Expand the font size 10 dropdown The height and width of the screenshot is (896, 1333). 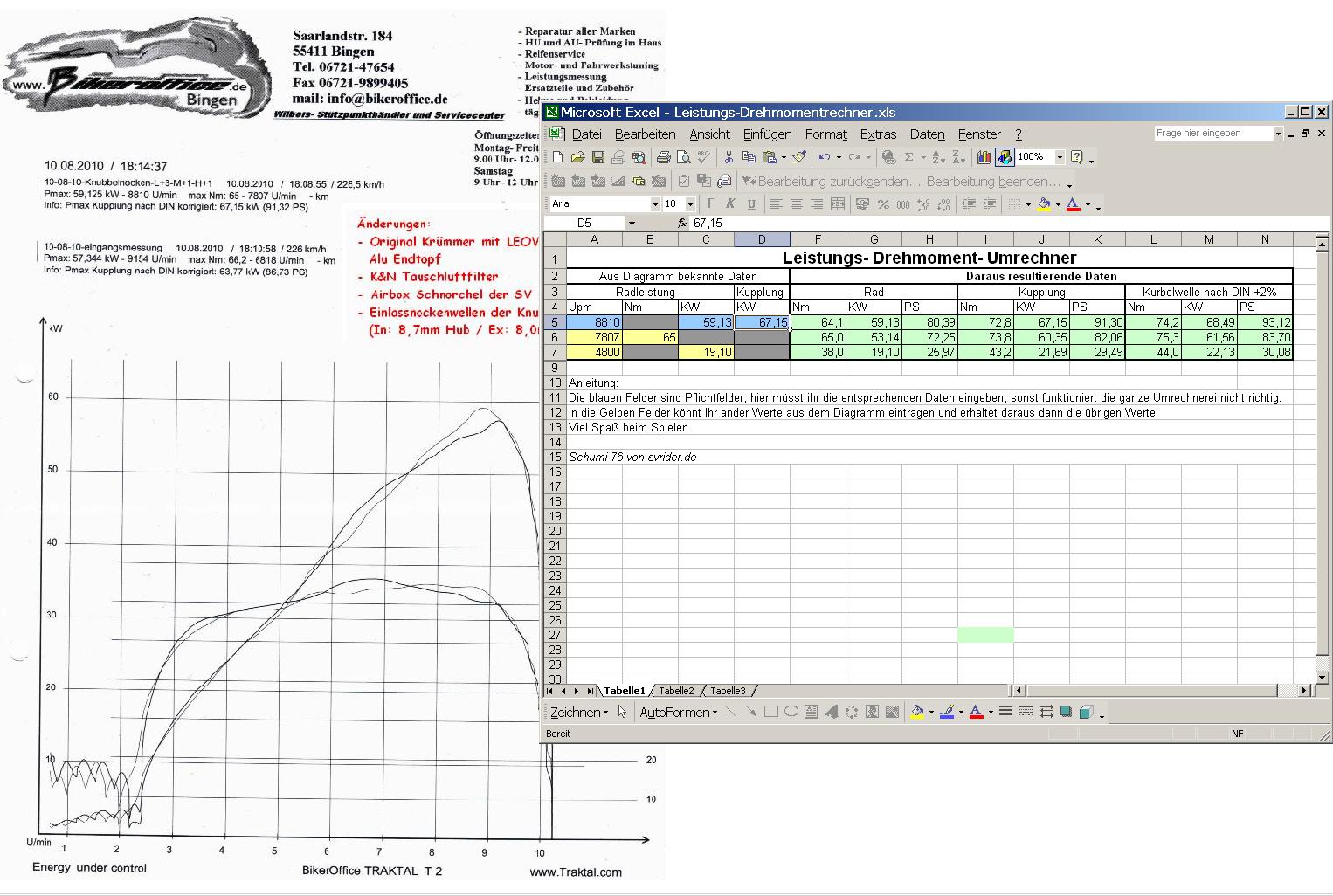tap(690, 204)
